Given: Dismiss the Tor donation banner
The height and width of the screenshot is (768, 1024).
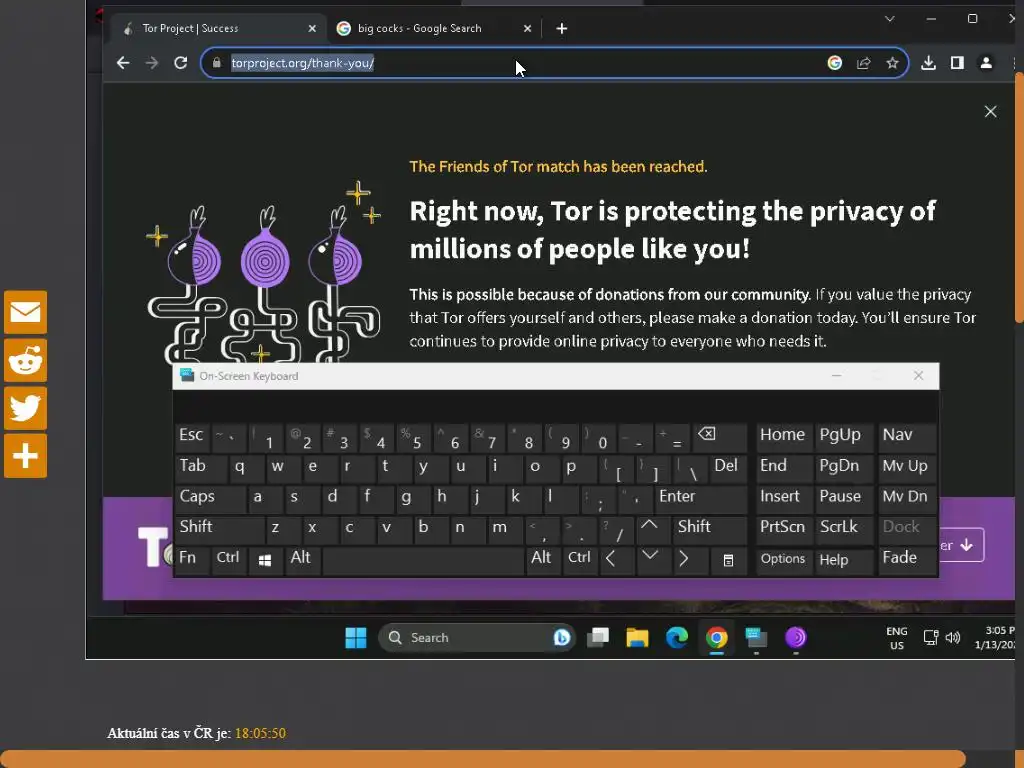Looking at the screenshot, I should [991, 112].
